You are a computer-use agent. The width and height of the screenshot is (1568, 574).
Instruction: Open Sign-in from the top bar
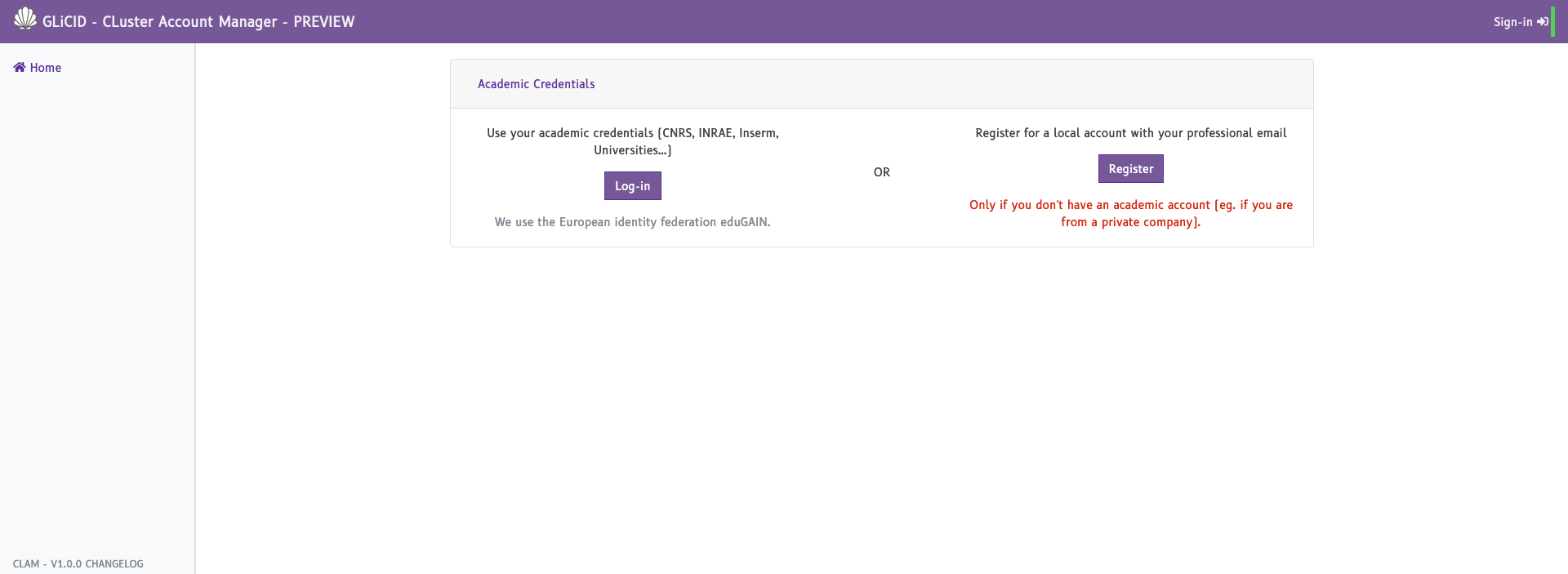[x=1512, y=22]
